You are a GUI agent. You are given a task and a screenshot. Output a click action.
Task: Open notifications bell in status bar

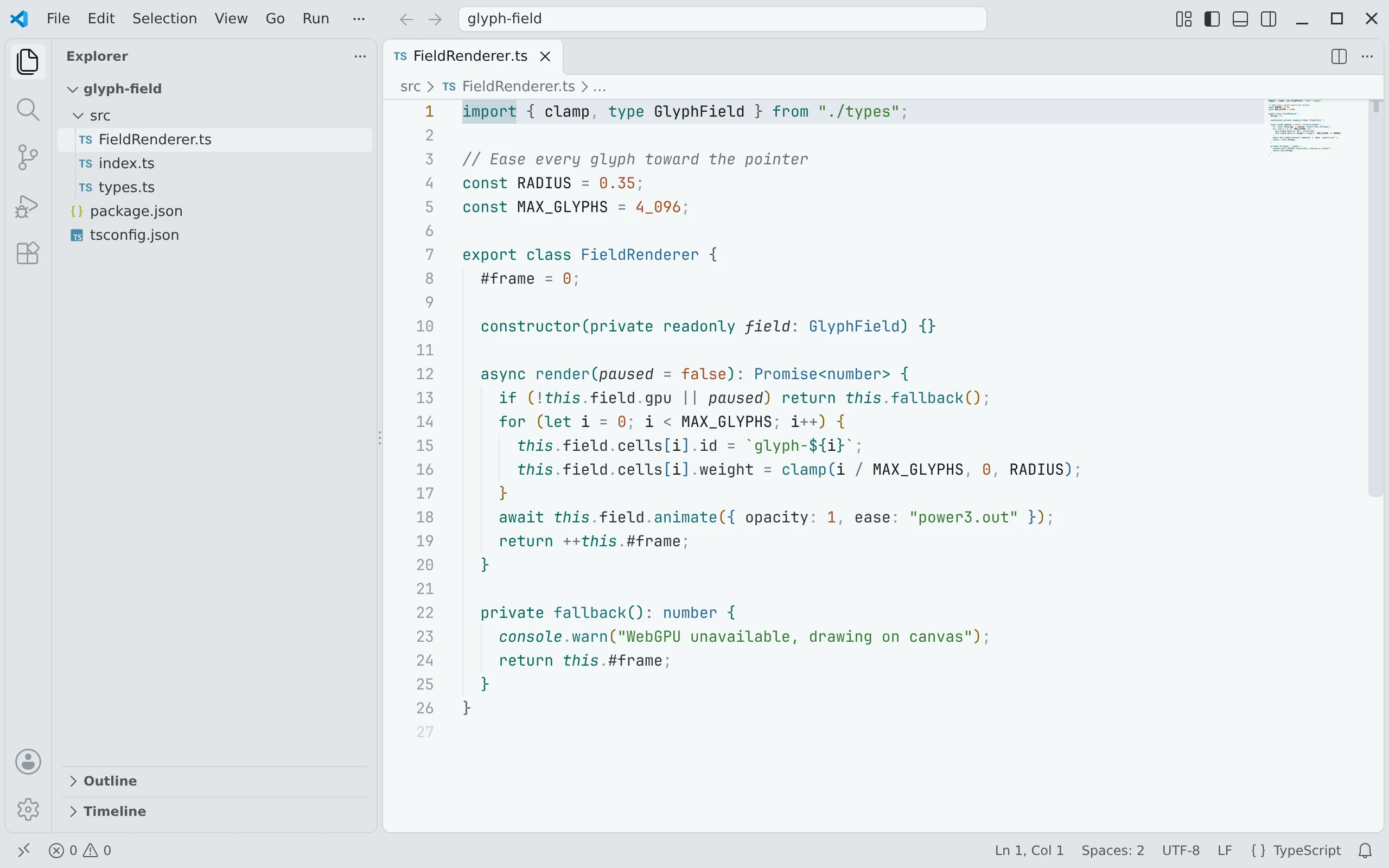(x=1366, y=850)
